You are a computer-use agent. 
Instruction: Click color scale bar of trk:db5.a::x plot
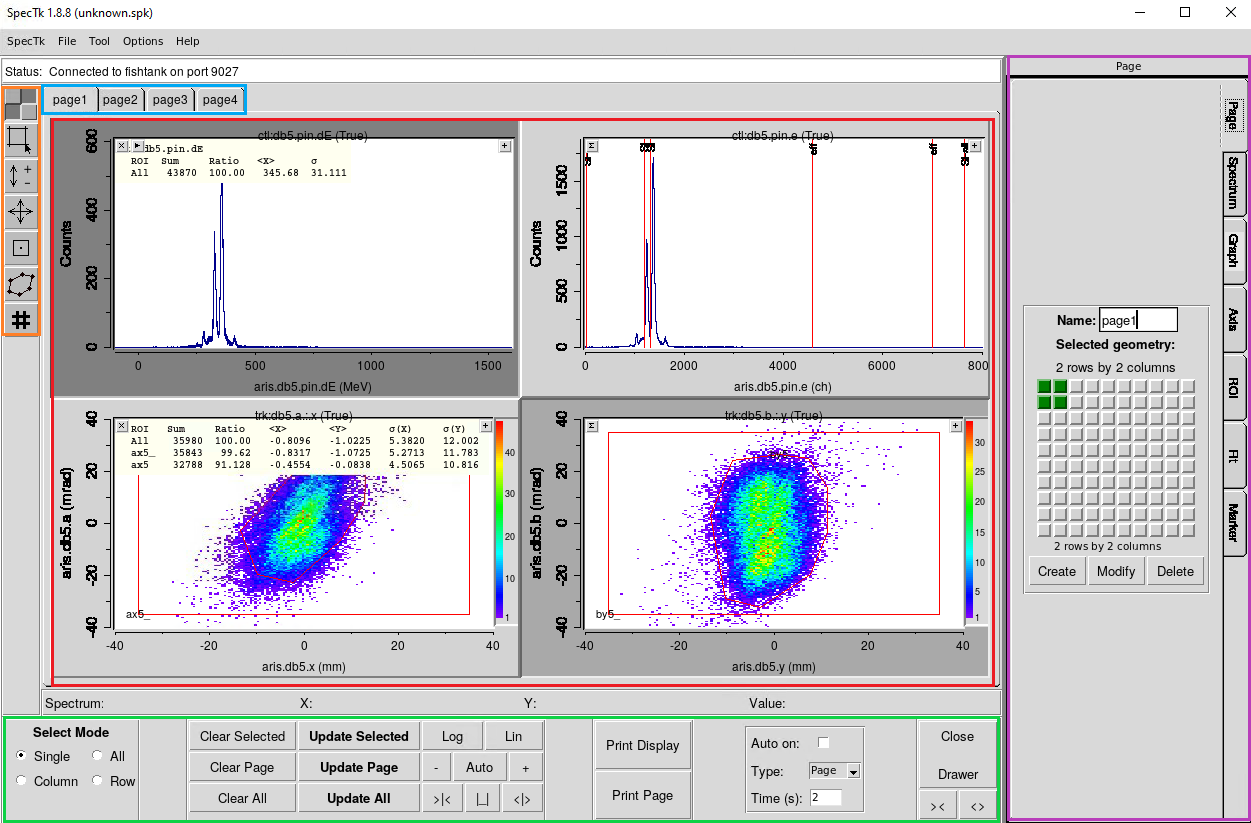pyautogui.click(x=500, y=521)
